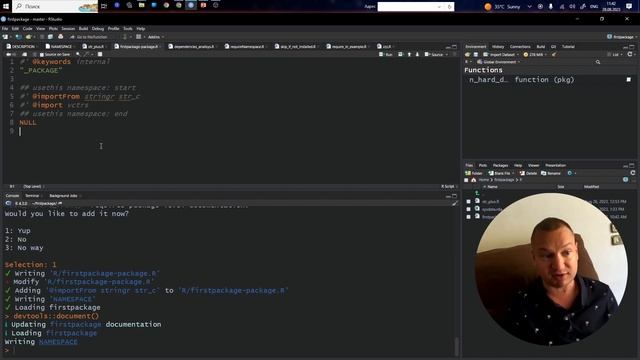Open the Files More gear dropdown
The height and width of the screenshot is (360, 640).
point(571,173)
